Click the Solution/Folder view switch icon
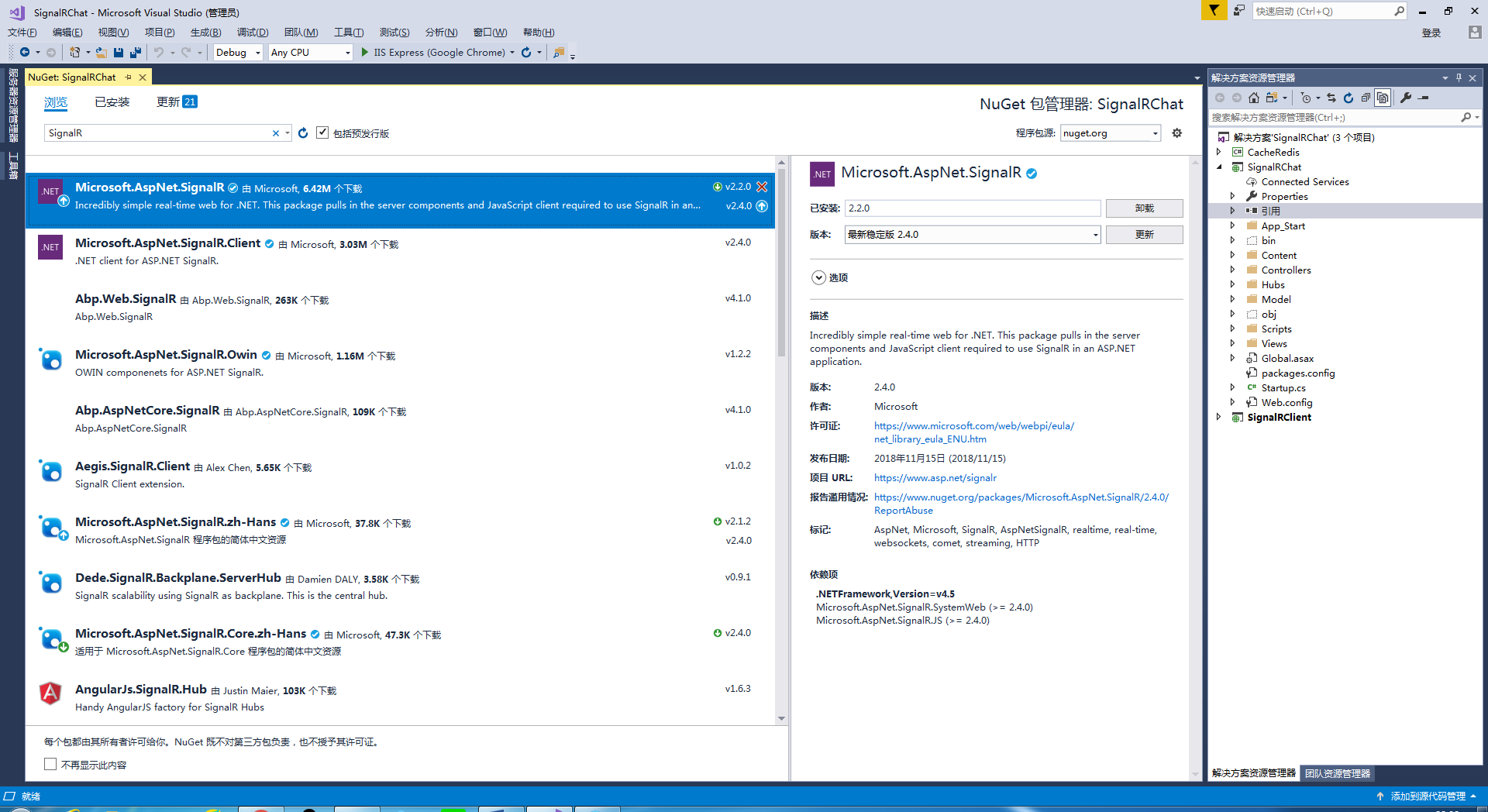Screen dimensions: 1488x812 point(1272,98)
